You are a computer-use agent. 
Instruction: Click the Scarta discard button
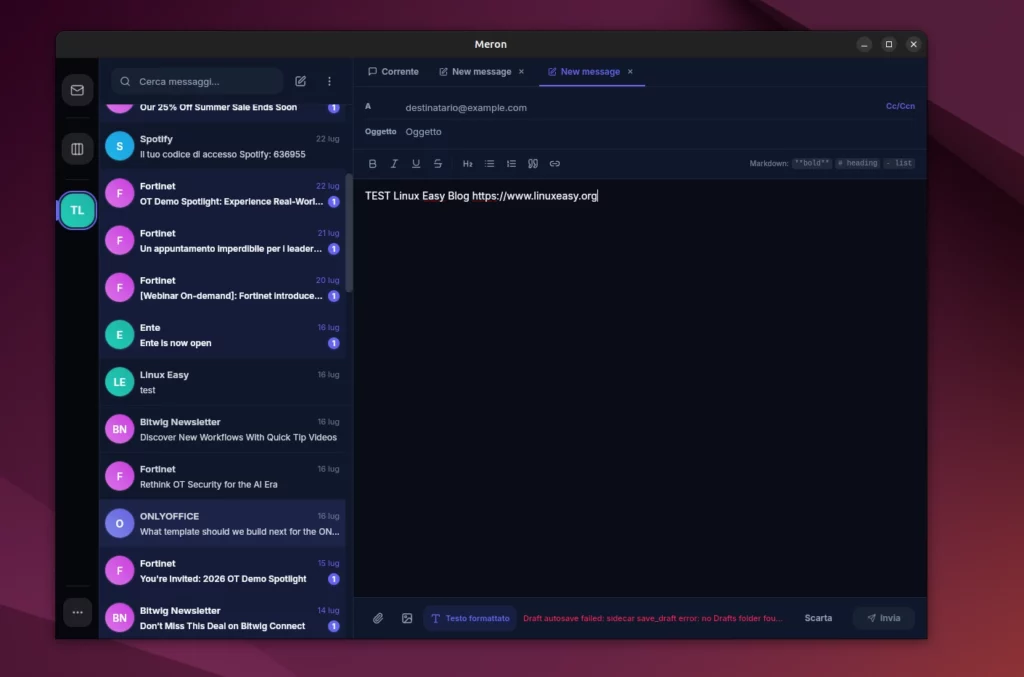coord(818,618)
